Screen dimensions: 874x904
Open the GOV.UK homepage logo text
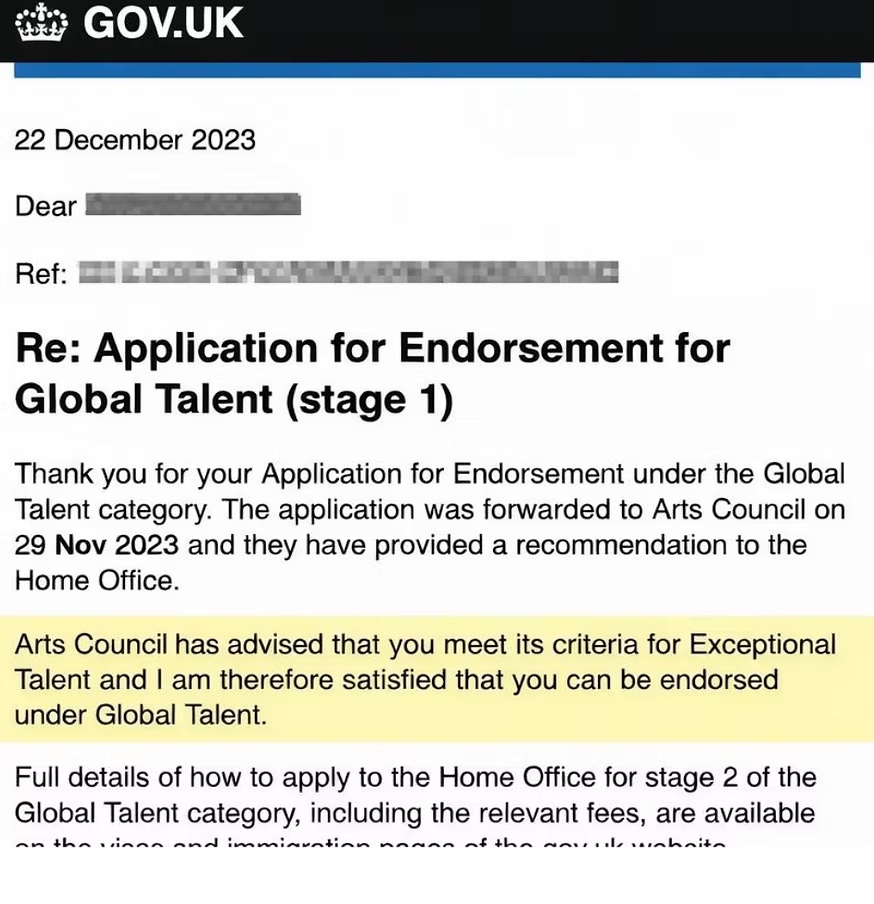[x=163, y=22]
